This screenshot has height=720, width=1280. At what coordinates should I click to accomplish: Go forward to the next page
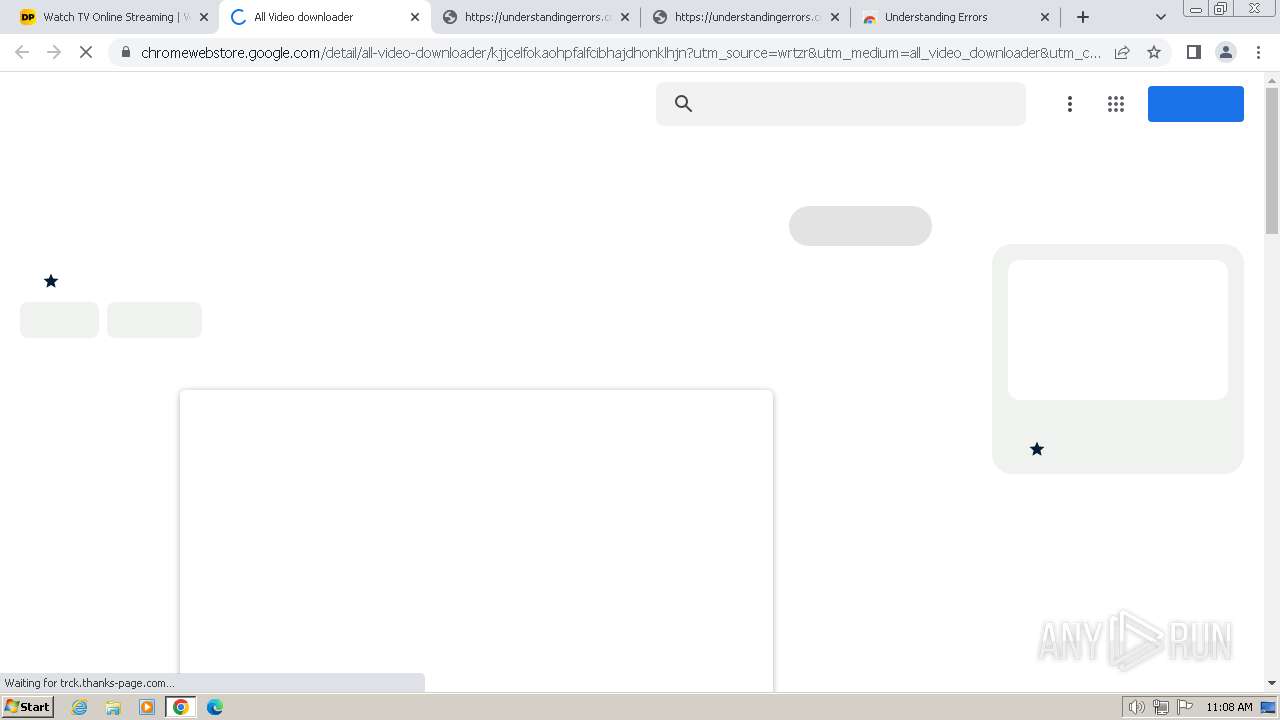point(54,52)
